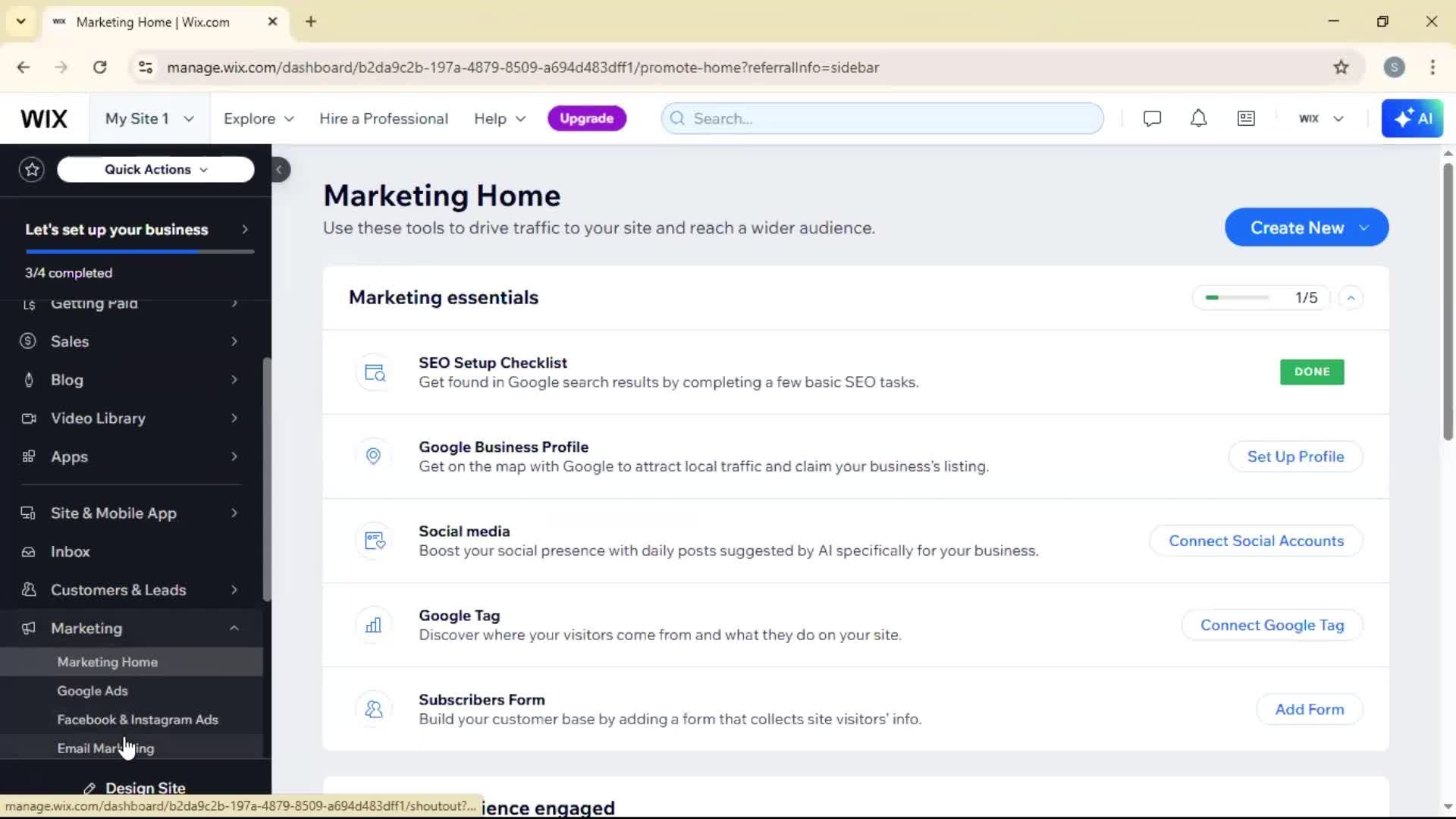
Task: Click the Social media row icon
Action: (x=374, y=541)
